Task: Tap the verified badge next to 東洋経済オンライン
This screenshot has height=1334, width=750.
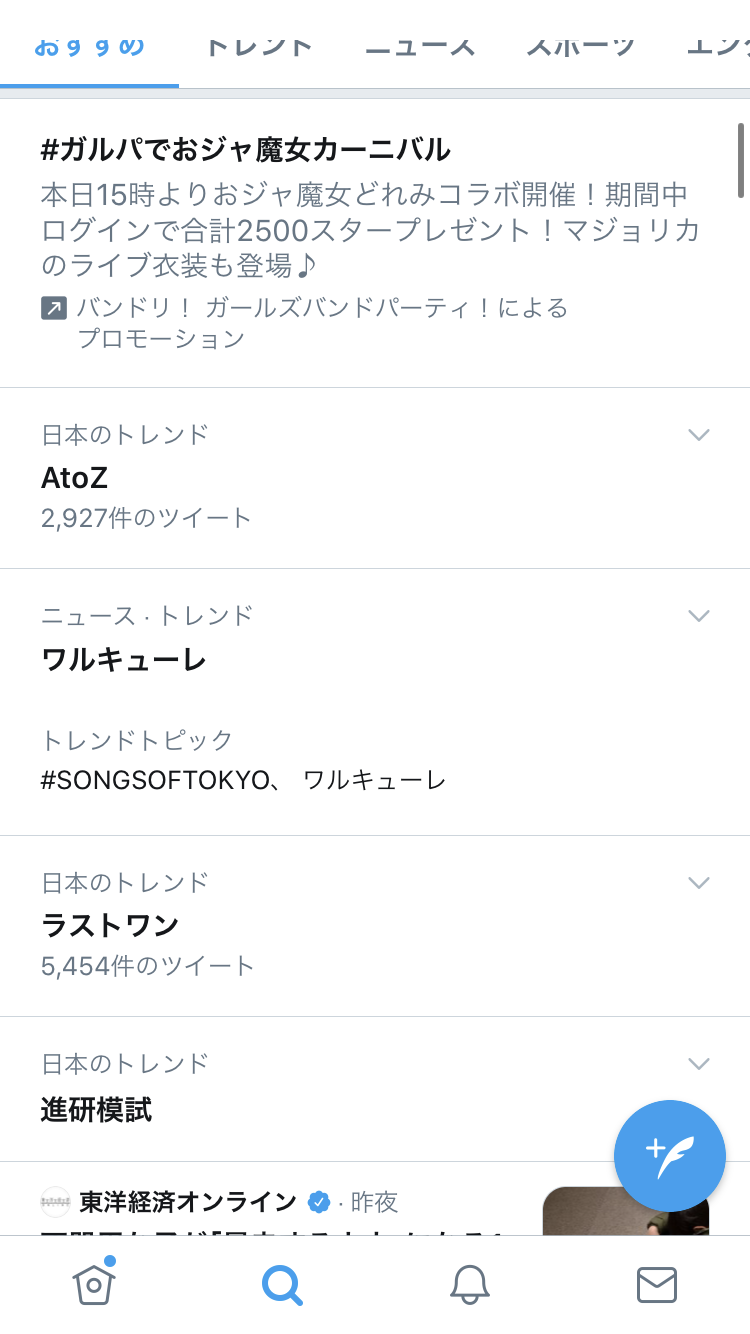Action: coord(319,1202)
